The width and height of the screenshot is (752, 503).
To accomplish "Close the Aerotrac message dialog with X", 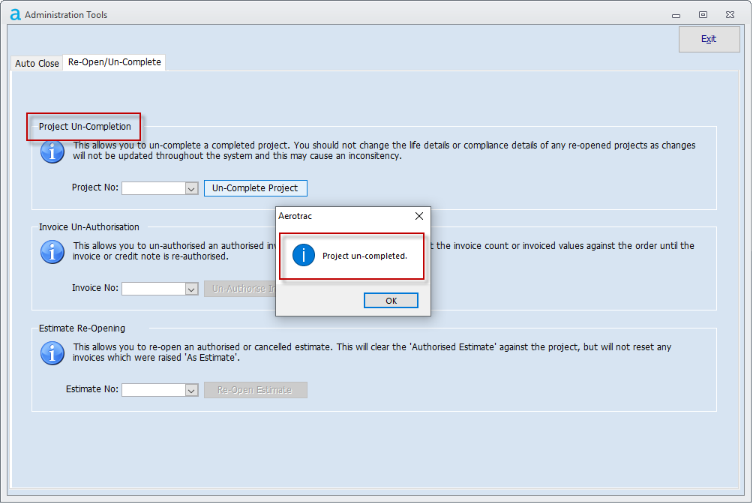I will click(x=419, y=215).
